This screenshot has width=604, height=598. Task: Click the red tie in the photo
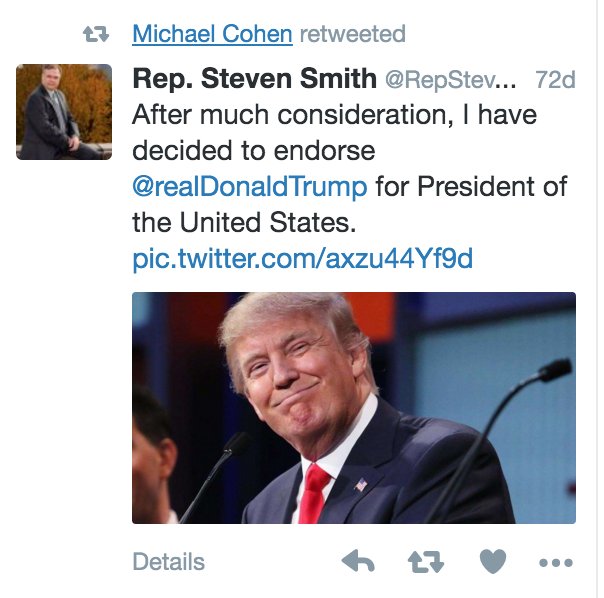(312, 494)
